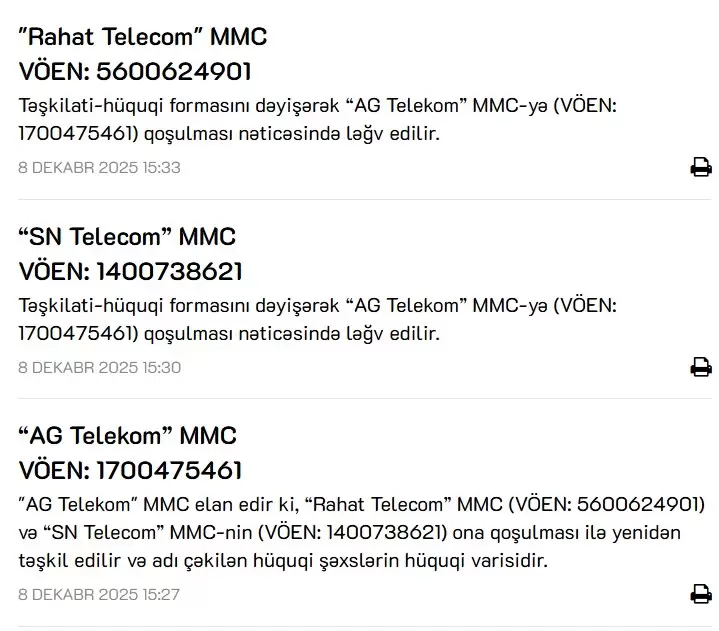The image size is (719, 631).
Task: Click the VÖEN: 1700475461 heading line
Action: coord(131,470)
